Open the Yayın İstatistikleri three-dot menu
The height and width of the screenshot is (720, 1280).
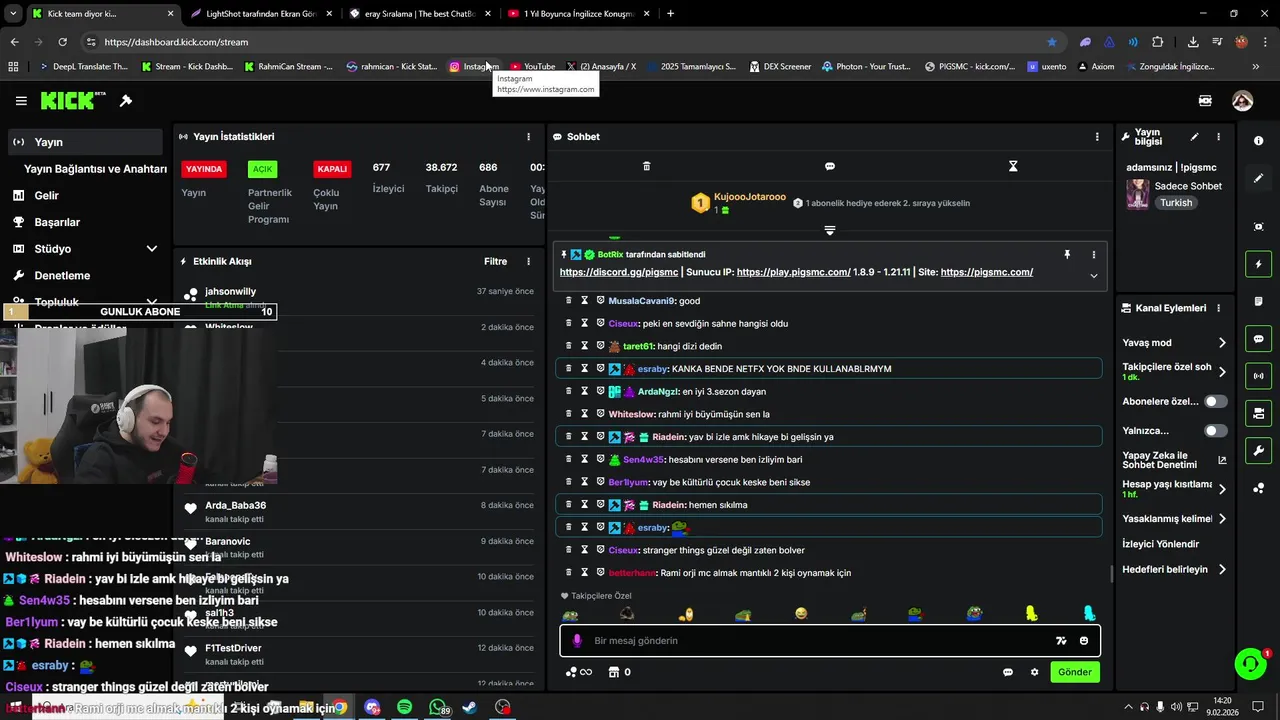point(528,137)
